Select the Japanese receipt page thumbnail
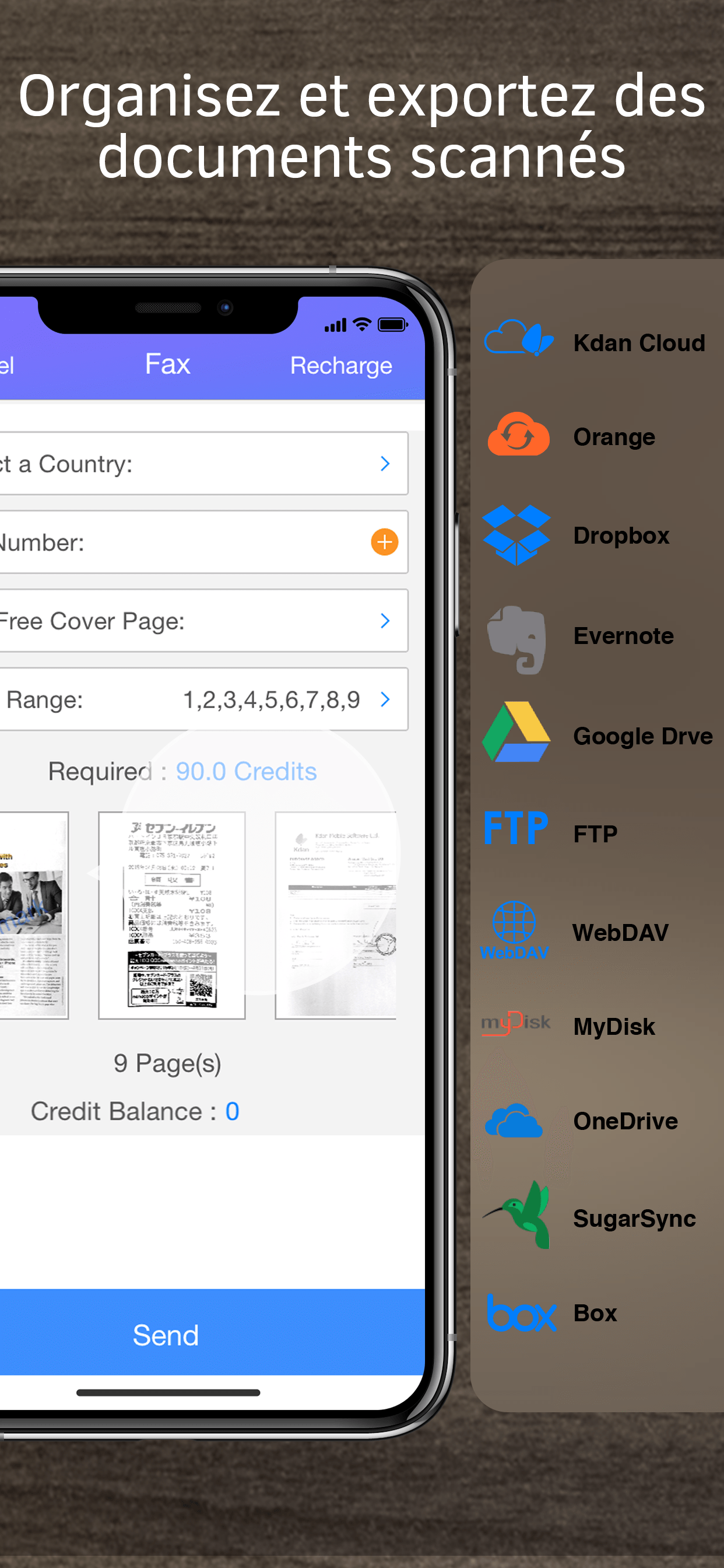The image size is (724, 1568). coord(171,915)
